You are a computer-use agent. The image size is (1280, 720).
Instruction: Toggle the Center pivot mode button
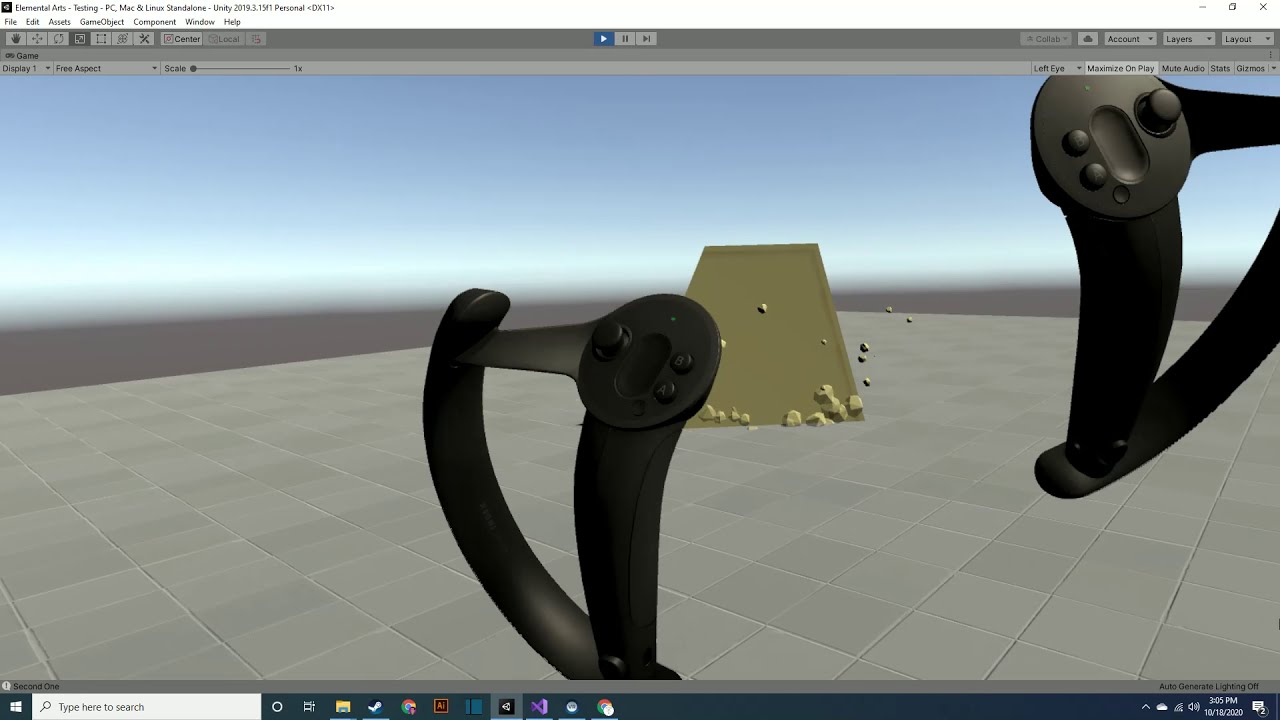click(x=183, y=39)
